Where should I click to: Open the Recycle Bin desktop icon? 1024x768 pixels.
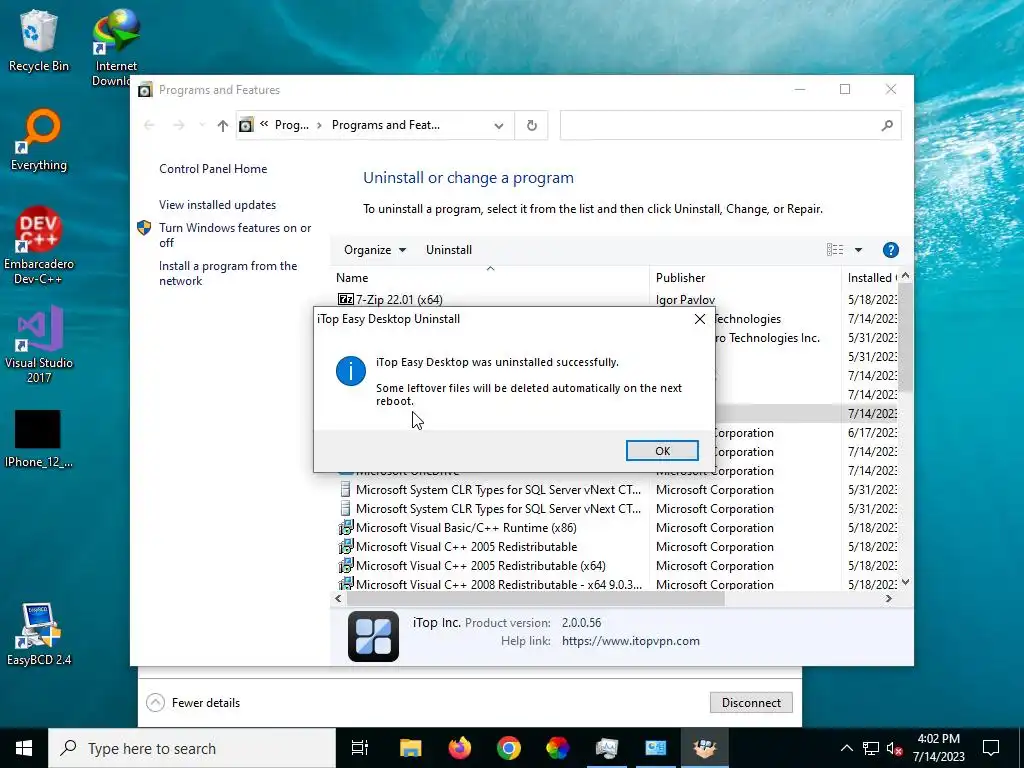[x=39, y=40]
